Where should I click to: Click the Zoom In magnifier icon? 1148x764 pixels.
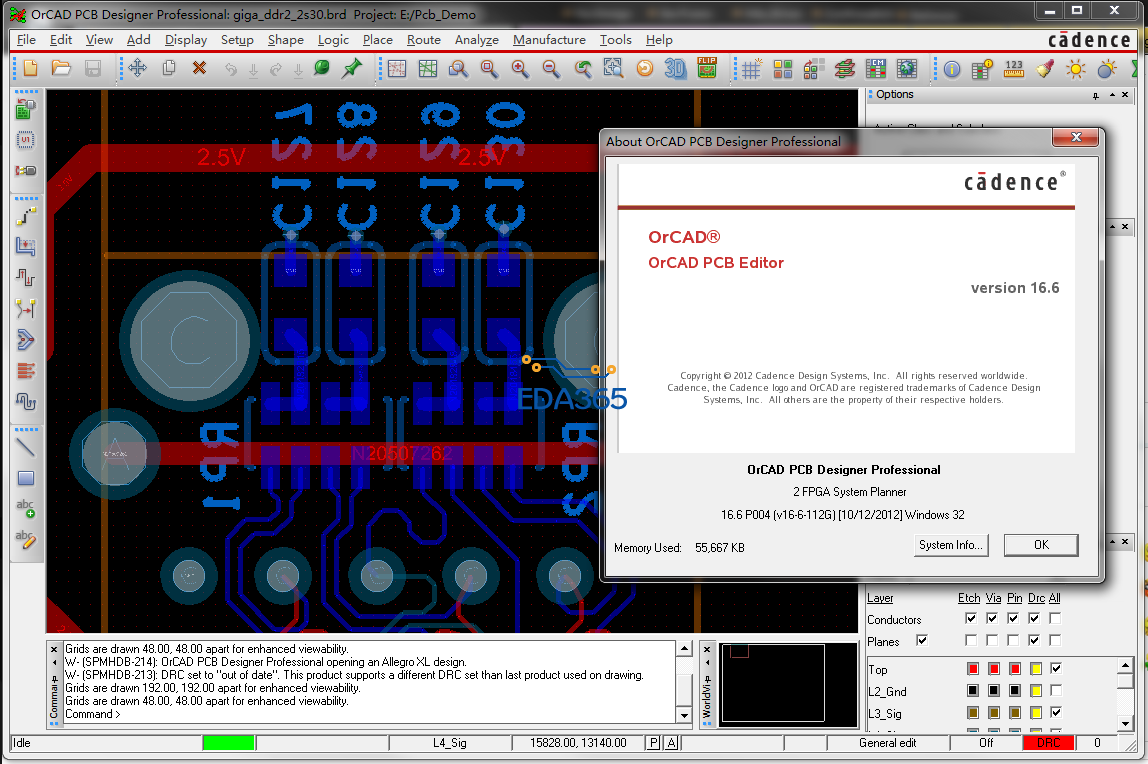point(520,69)
